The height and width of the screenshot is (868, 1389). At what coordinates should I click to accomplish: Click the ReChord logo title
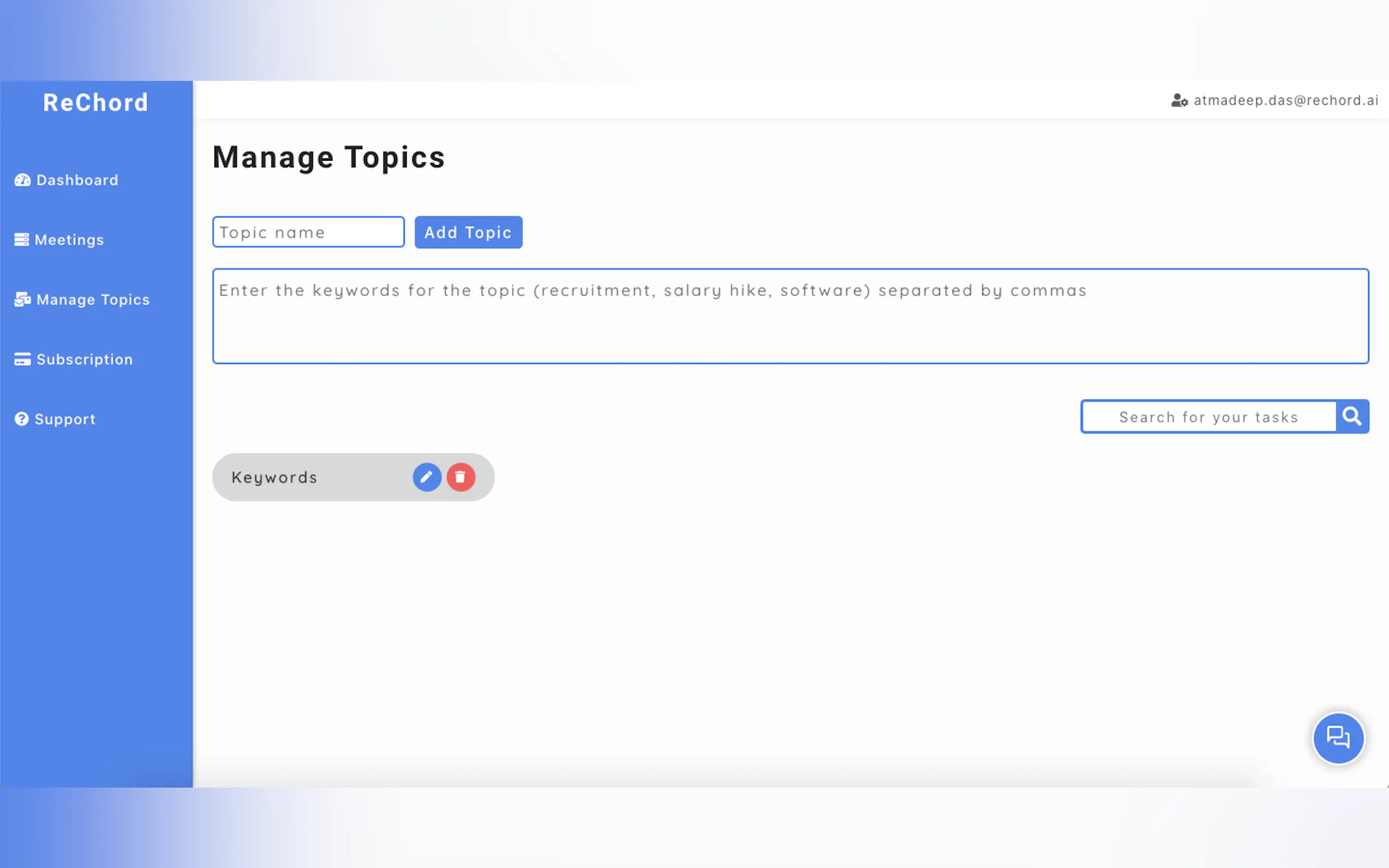96,103
